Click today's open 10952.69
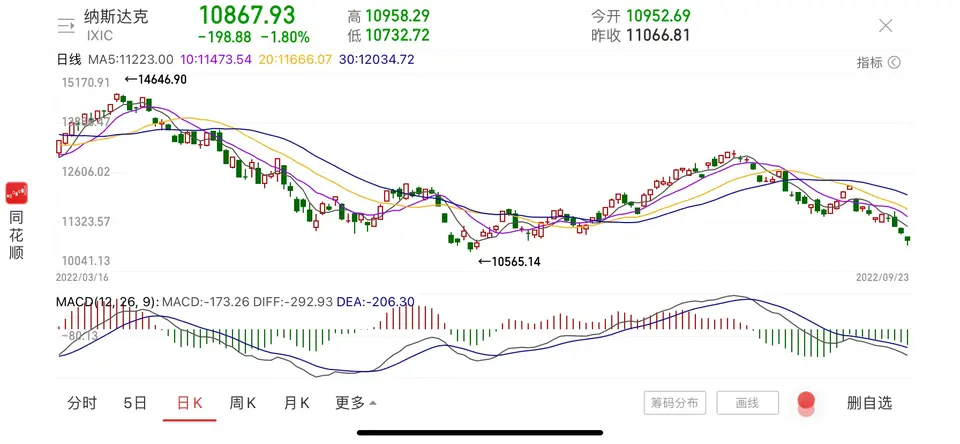960x444 pixels. [658, 15]
